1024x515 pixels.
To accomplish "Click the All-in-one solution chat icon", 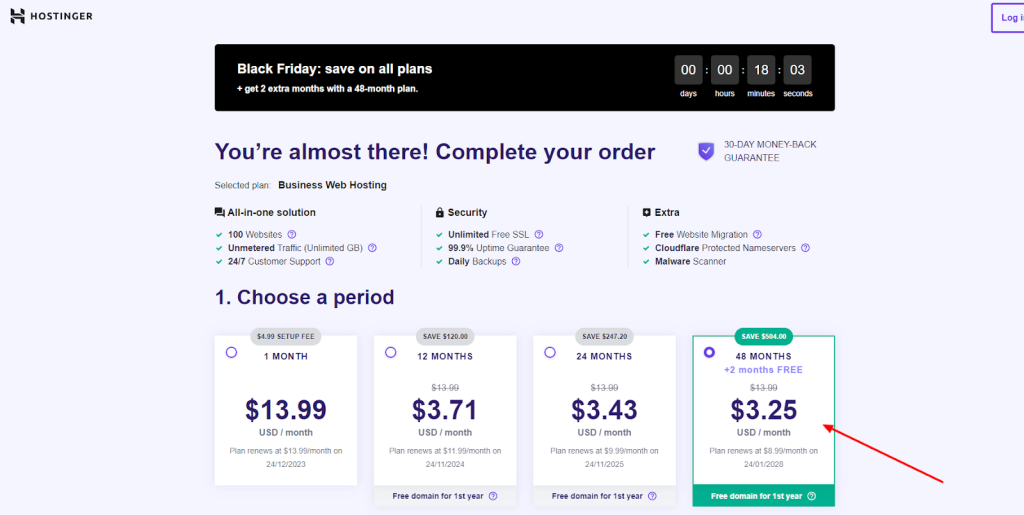I will click(x=219, y=213).
